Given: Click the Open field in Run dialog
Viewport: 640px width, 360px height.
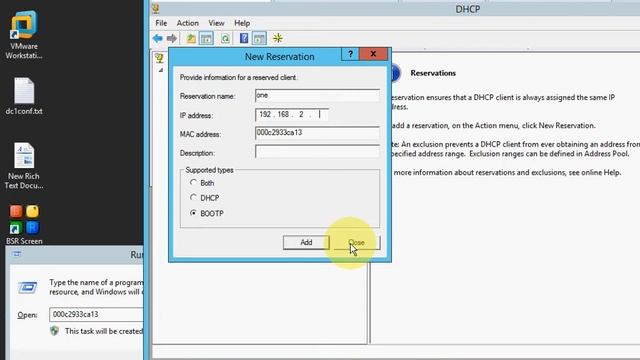Looking at the screenshot, I should [x=96, y=314].
